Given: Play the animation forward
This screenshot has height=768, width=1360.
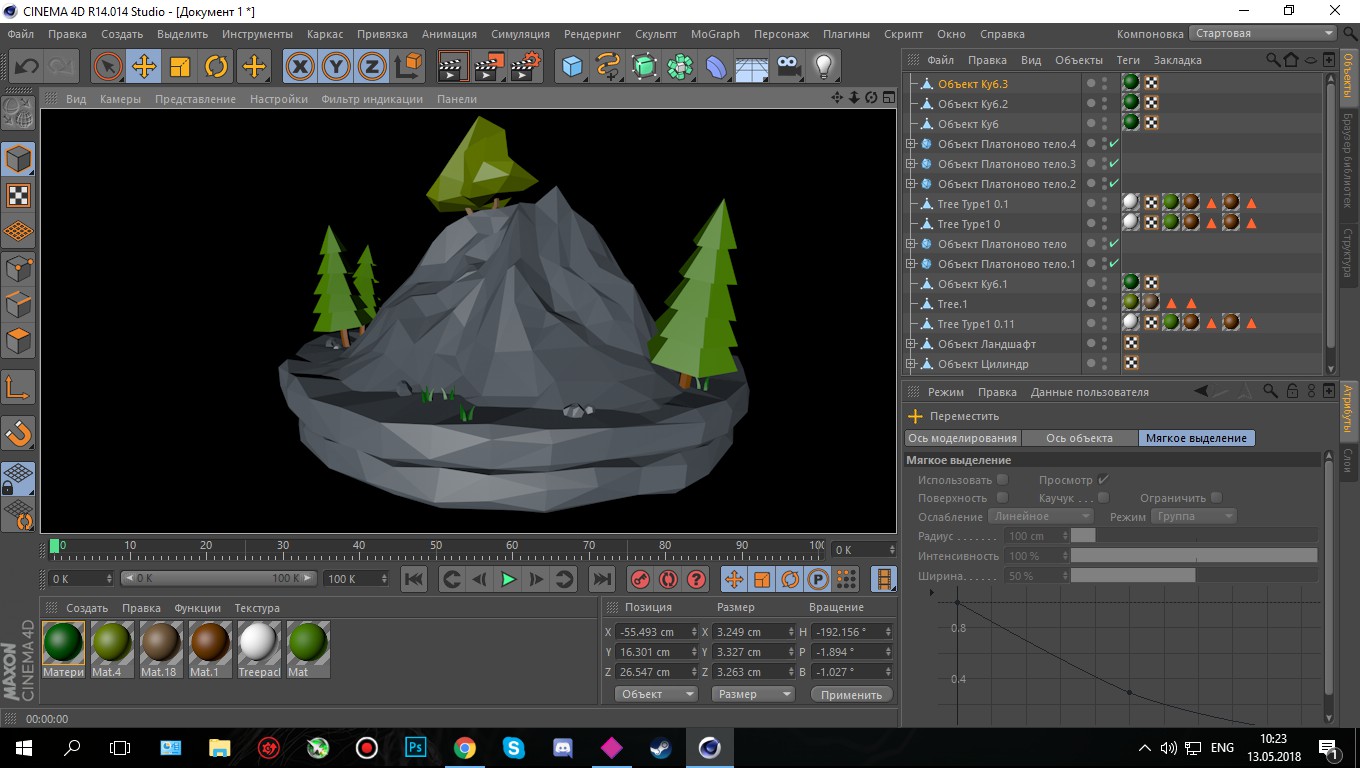Looking at the screenshot, I should tap(508, 579).
